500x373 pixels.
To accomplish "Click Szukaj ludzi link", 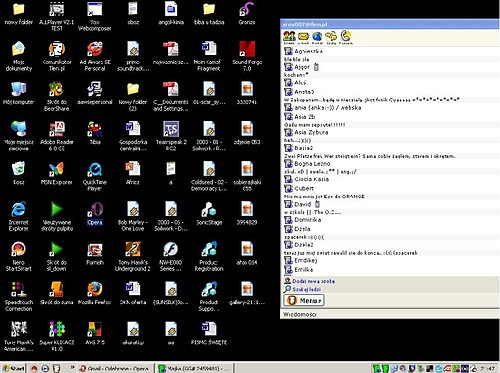I will 307,289.
